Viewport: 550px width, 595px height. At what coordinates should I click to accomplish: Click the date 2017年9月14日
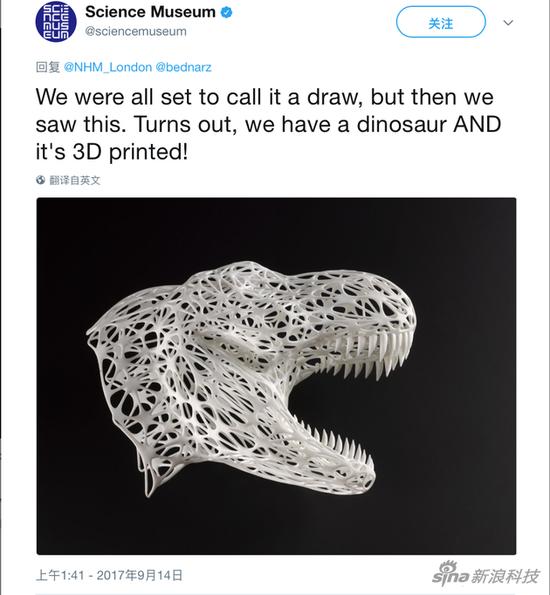click(140, 575)
